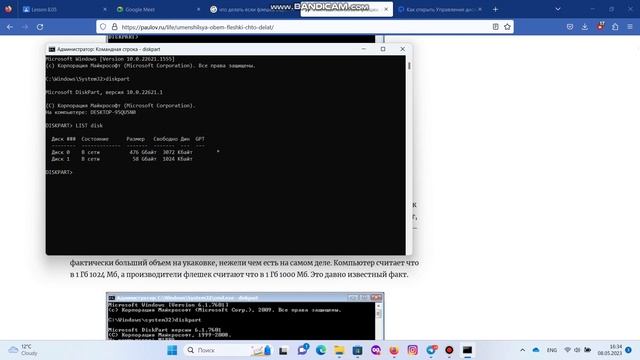Open the purple app icon on taskbar
Image resolution: width=640 pixels, height=360 pixels.
click(x=376, y=350)
